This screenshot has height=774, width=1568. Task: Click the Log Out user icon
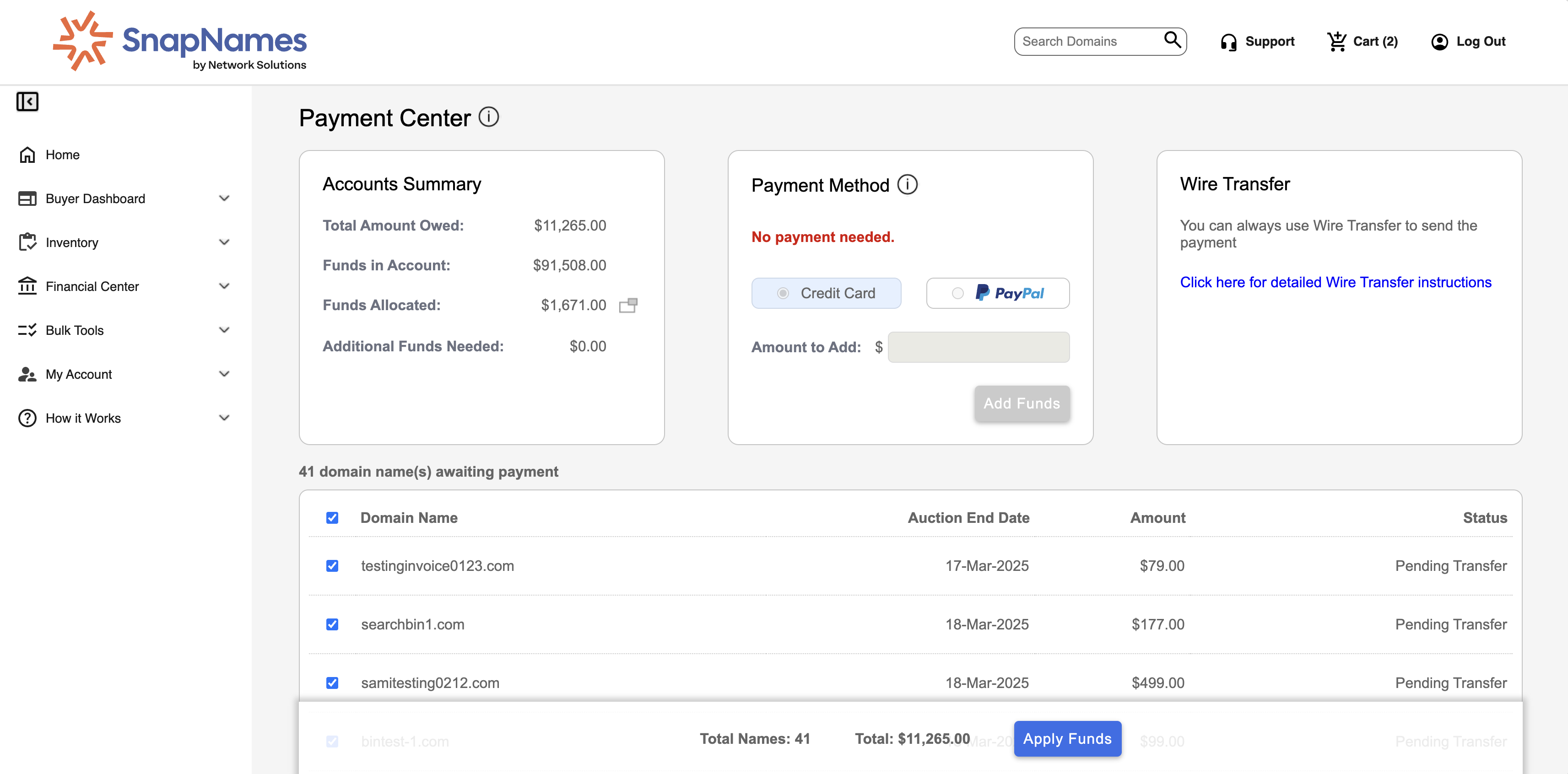pos(1439,42)
